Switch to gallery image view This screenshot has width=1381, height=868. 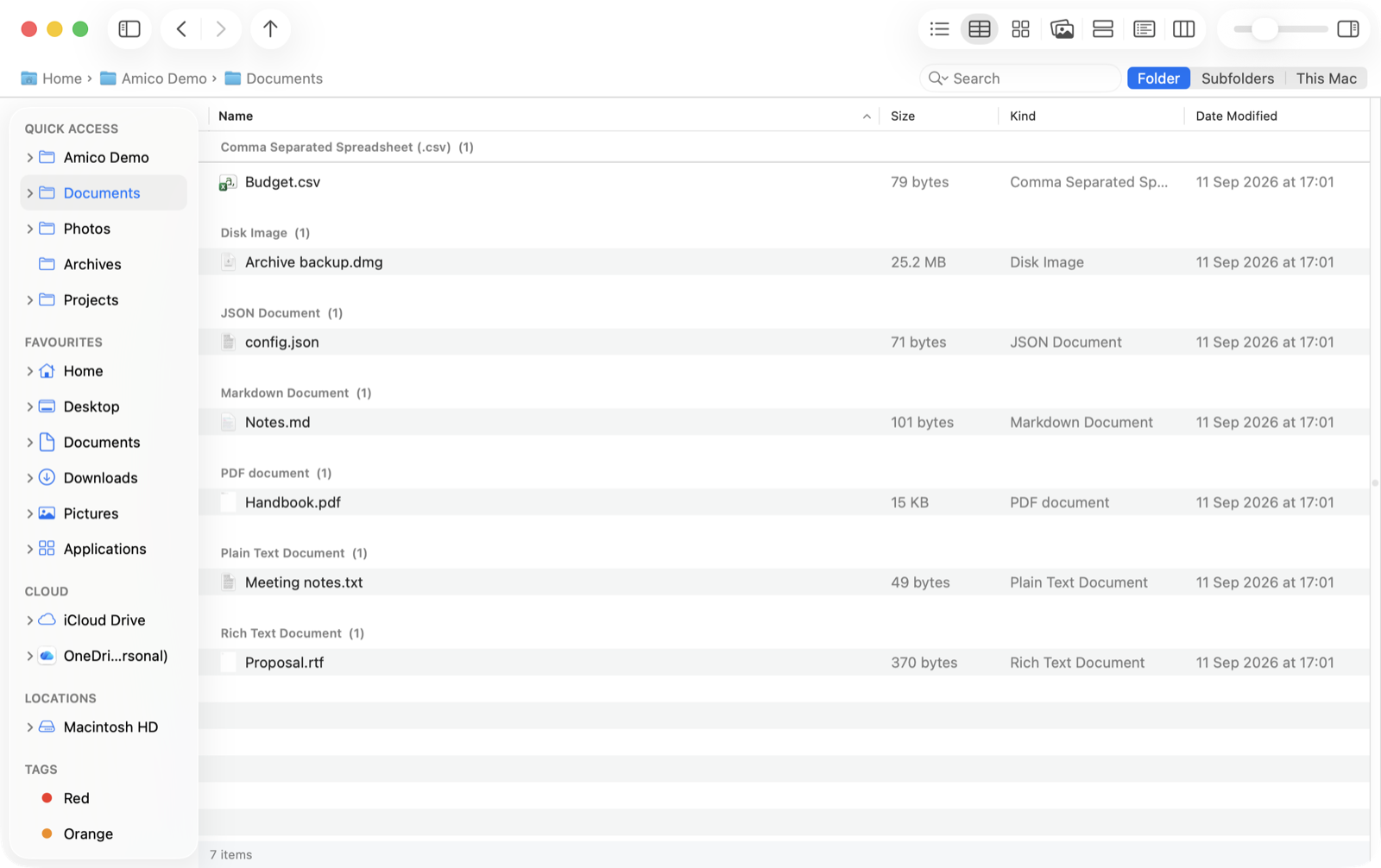point(1062,29)
